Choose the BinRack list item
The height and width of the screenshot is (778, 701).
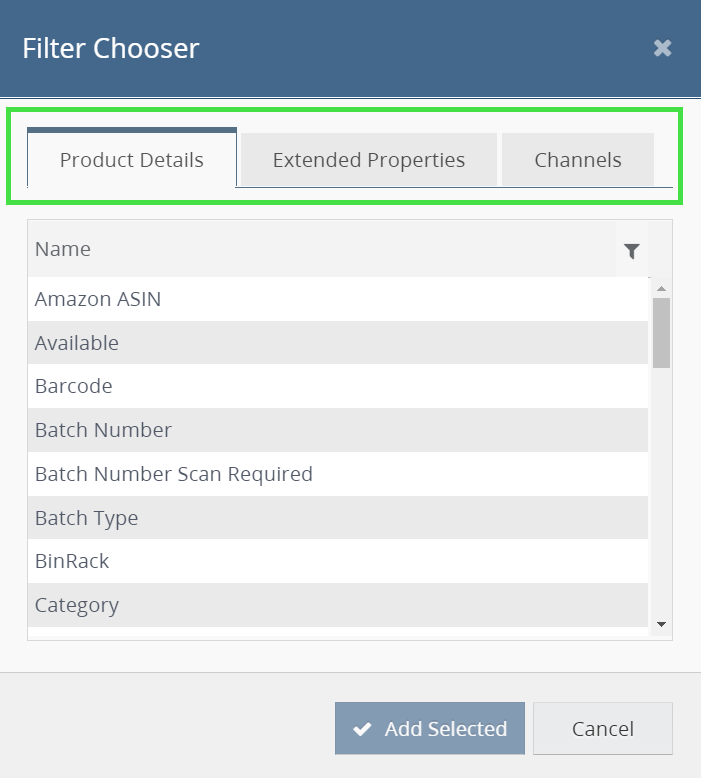coord(337,561)
